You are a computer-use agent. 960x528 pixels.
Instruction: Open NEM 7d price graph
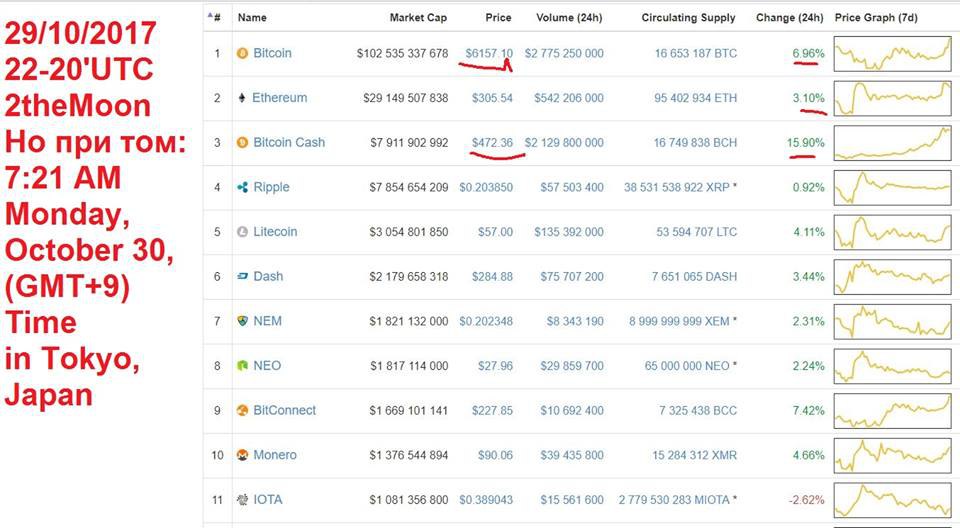(x=893, y=322)
